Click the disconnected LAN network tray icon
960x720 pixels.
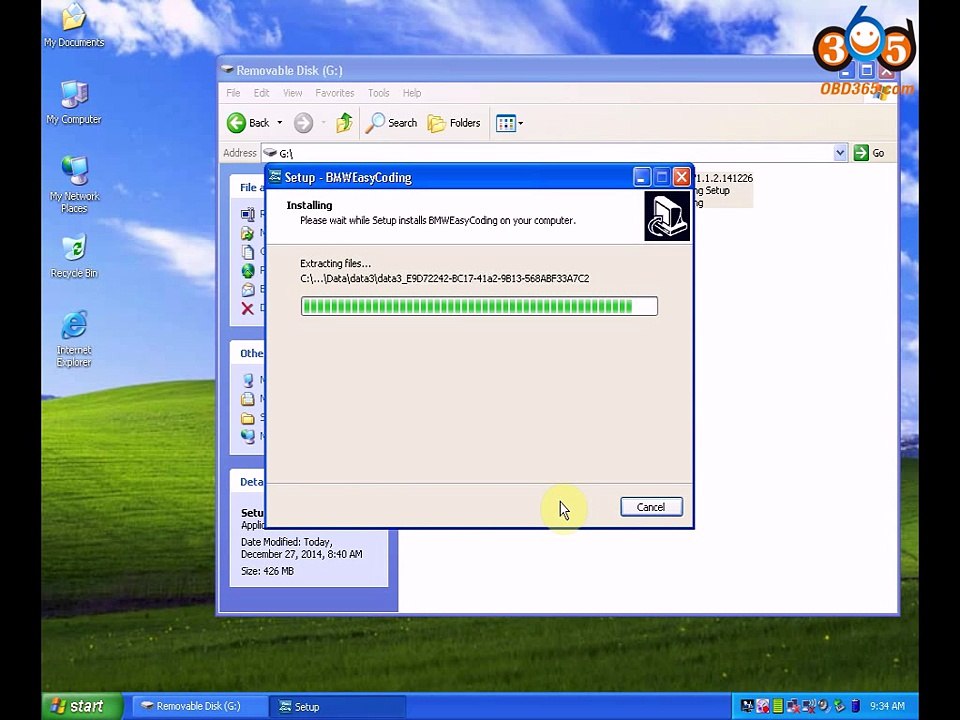(793, 706)
